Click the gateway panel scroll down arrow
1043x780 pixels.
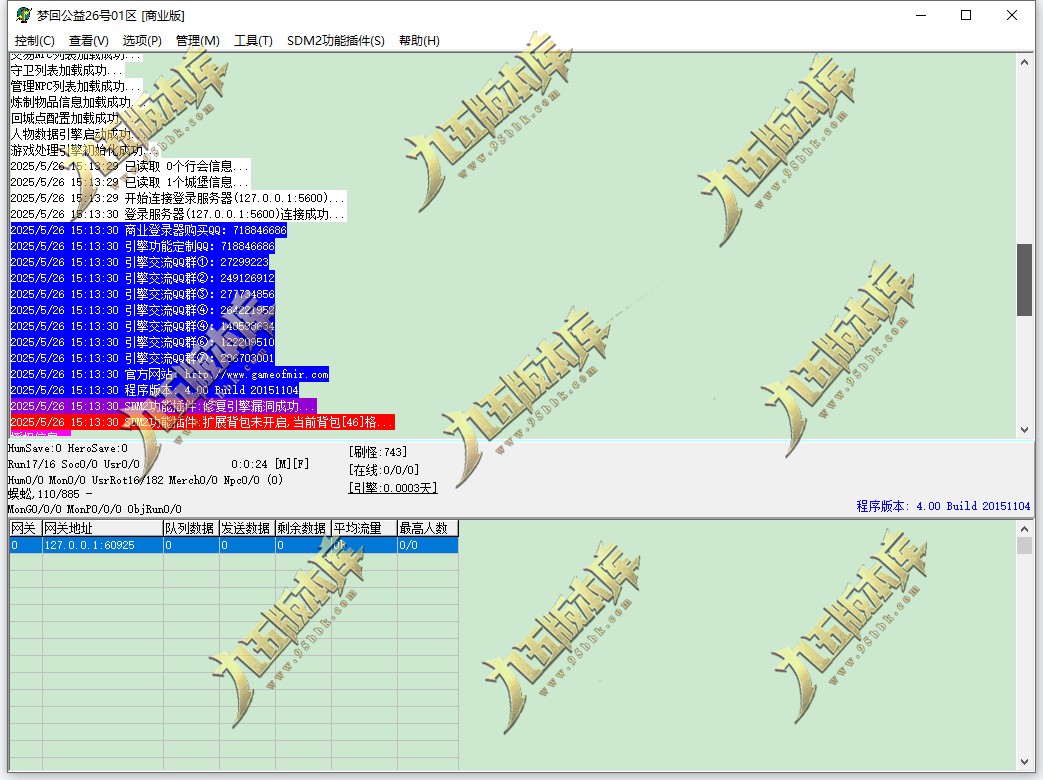(x=1024, y=762)
